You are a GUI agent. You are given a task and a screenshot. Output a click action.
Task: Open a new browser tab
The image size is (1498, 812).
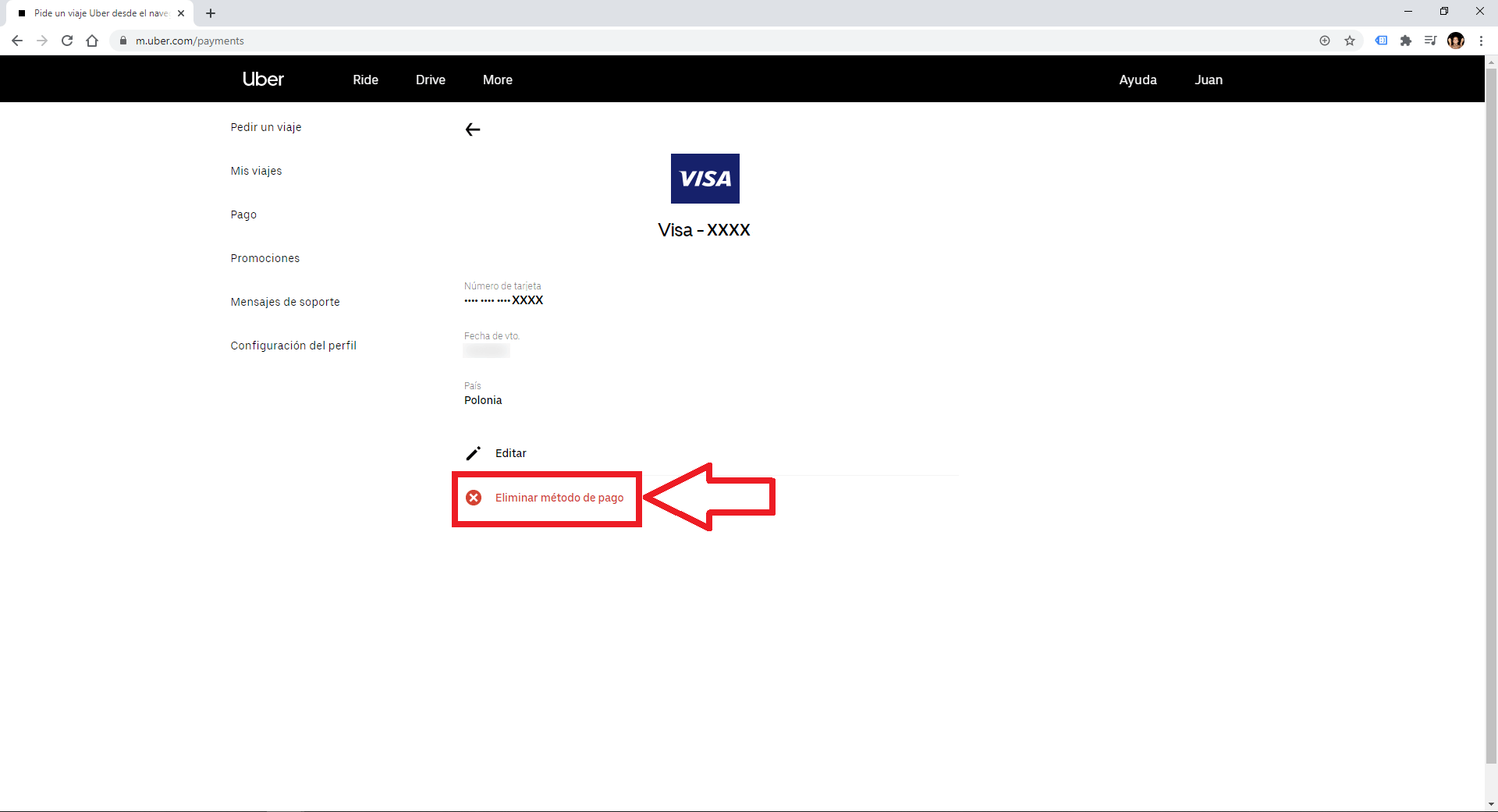click(211, 13)
